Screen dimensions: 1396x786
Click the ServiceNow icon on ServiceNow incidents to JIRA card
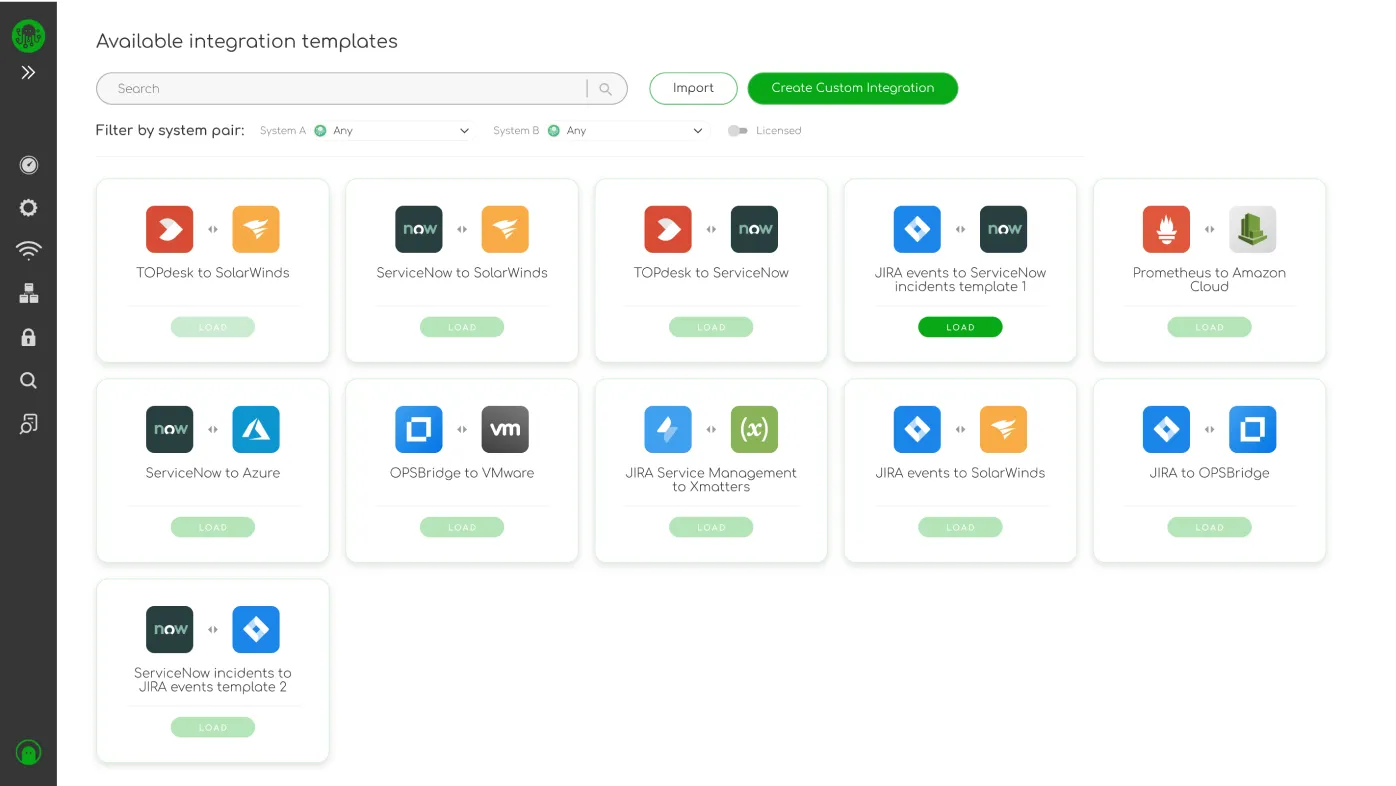(169, 629)
